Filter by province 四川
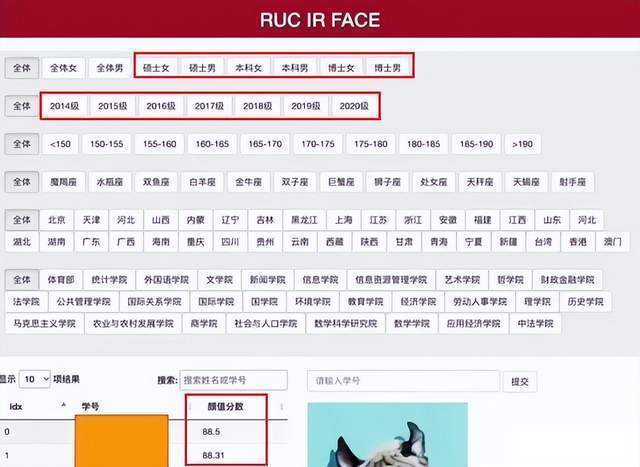Image resolution: width=640 pixels, height=467 pixels. [230, 242]
